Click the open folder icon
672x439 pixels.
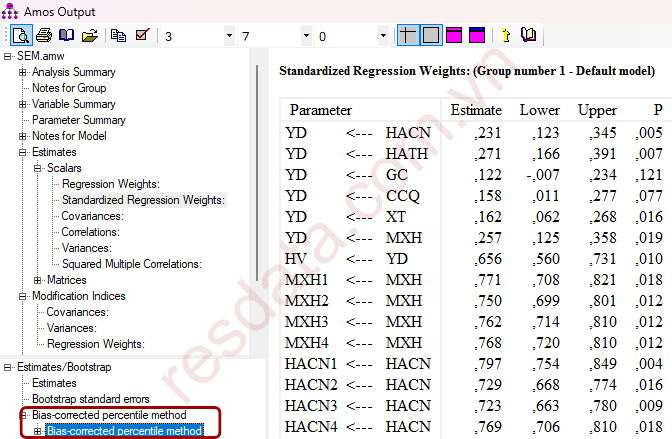(x=90, y=36)
